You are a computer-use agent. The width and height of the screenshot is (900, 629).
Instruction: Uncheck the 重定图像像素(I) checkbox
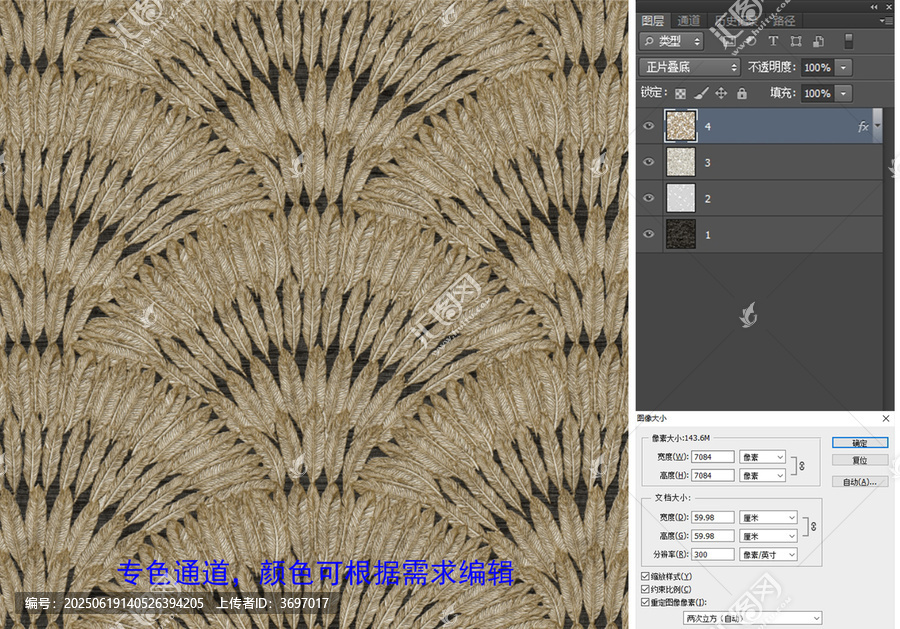645,602
